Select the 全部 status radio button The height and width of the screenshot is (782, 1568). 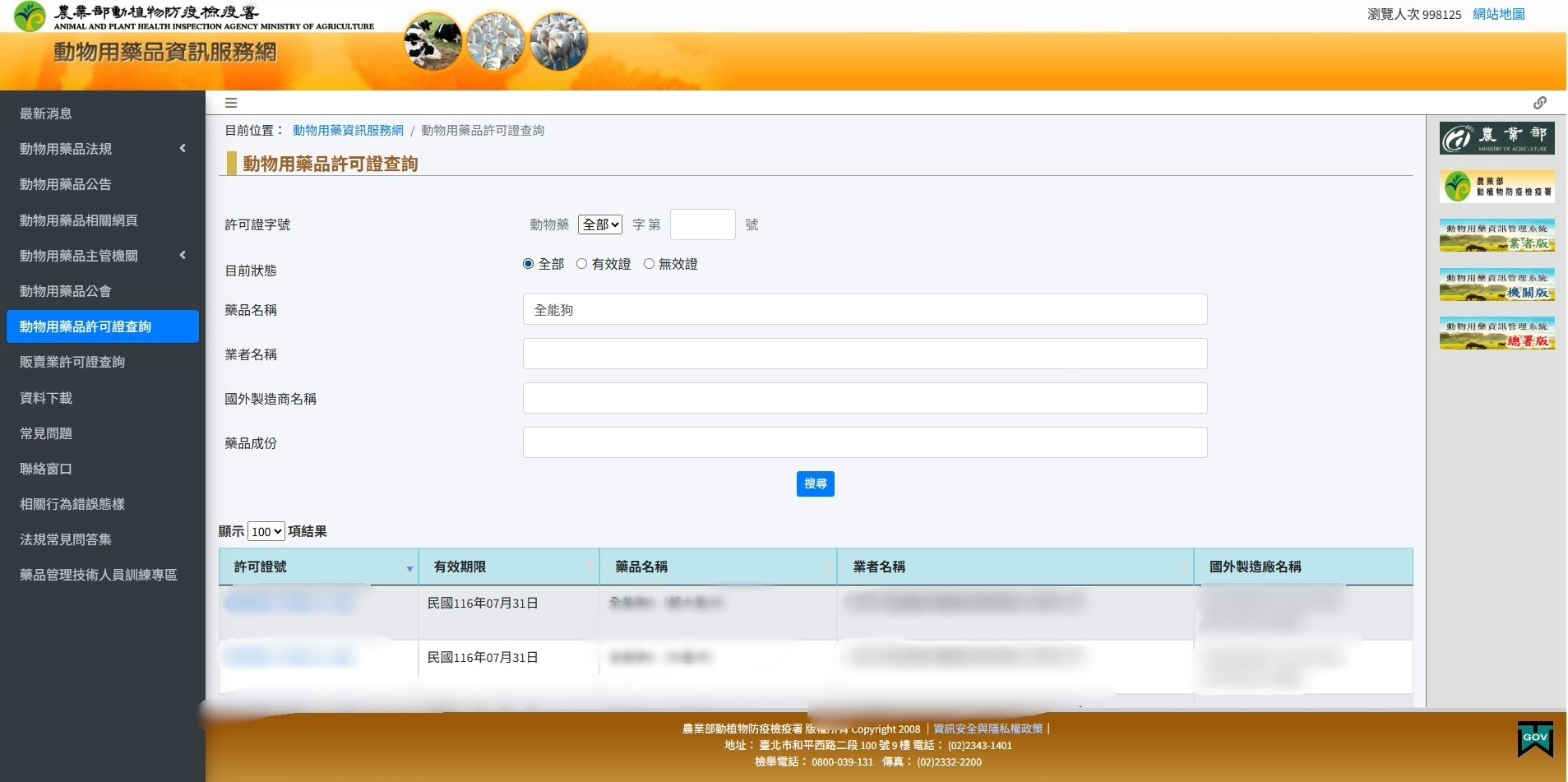tap(527, 263)
